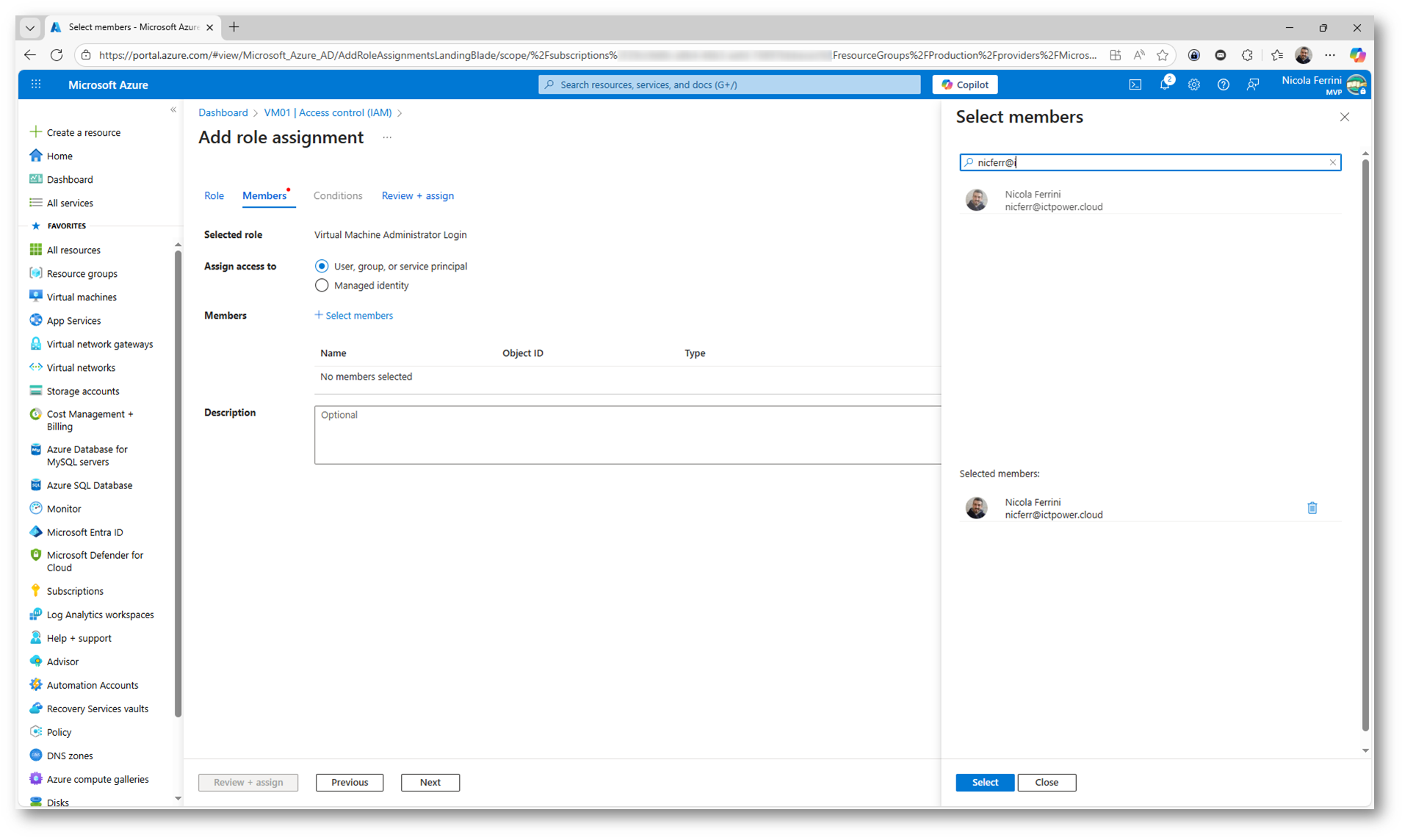Select the Managed identity radio button
Viewport: 1405px width, 840px height.
tap(322, 286)
